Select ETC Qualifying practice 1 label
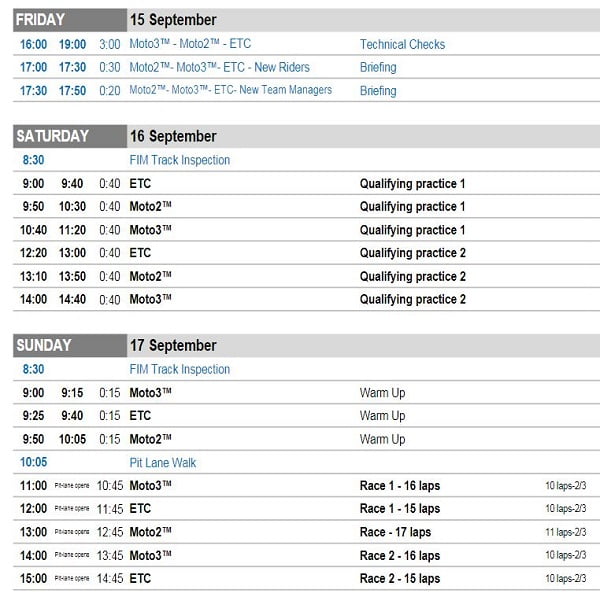The image size is (600, 597). (412, 183)
